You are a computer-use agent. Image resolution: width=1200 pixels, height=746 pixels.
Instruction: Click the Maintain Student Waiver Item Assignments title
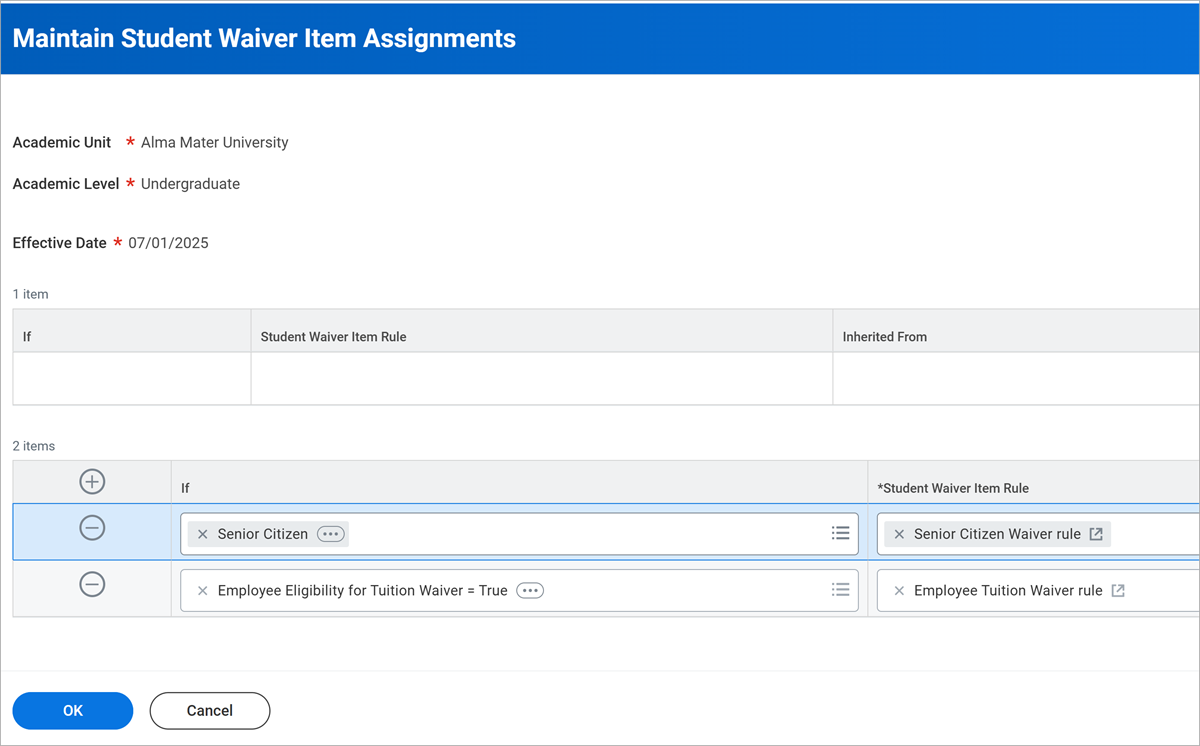coord(264,39)
